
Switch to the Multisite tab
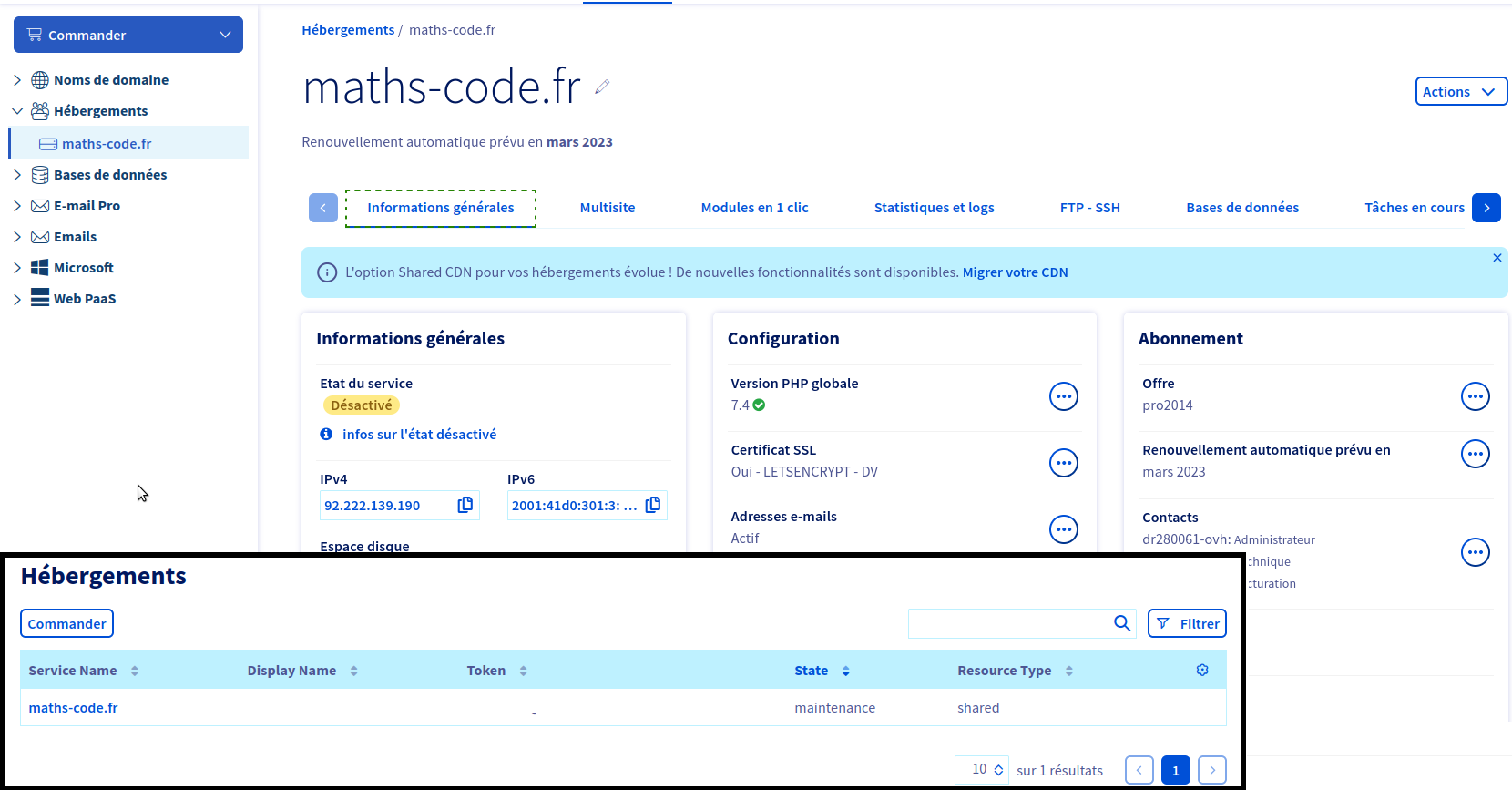[608, 208]
